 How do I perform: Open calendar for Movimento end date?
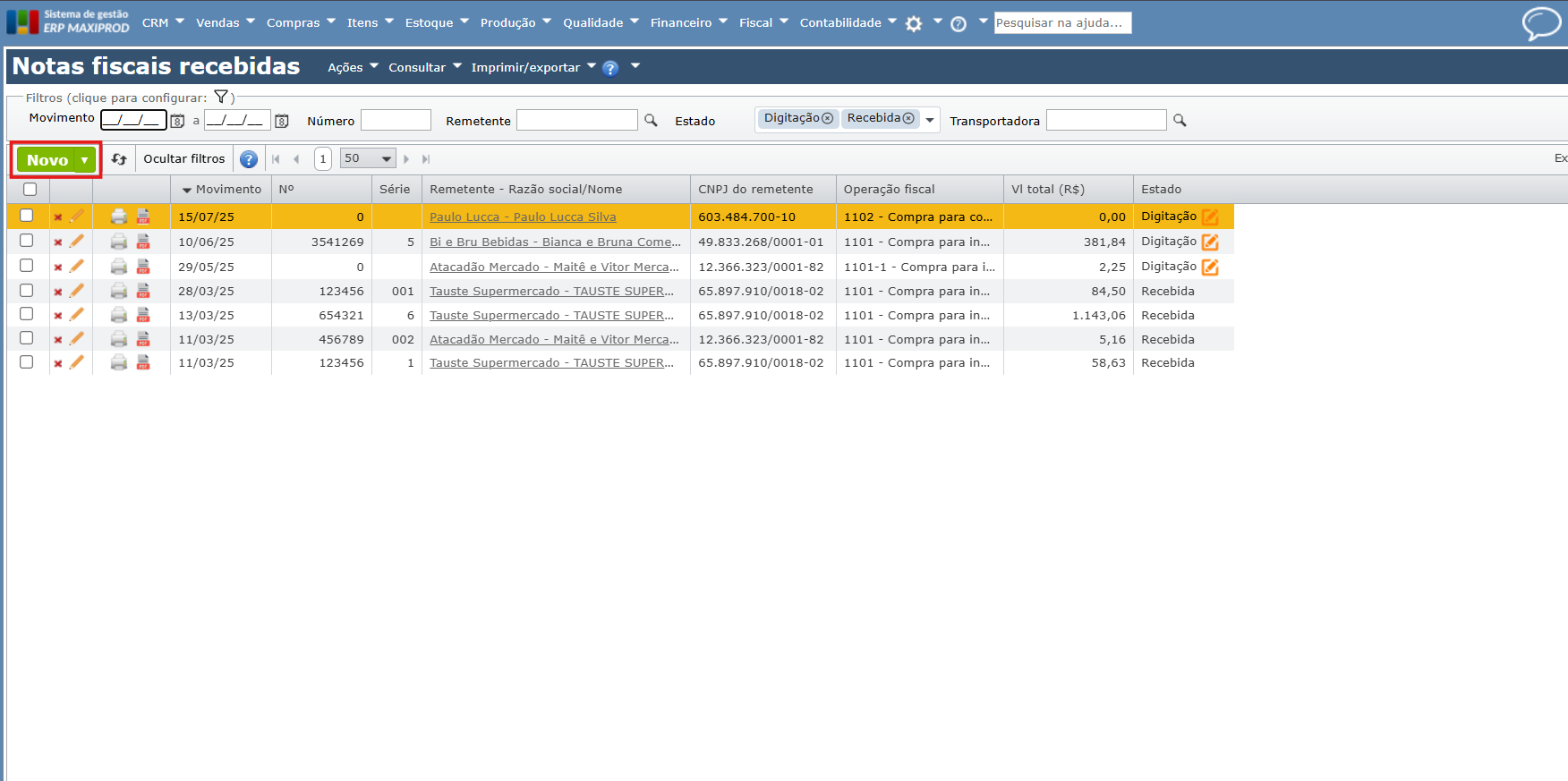[281, 121]
